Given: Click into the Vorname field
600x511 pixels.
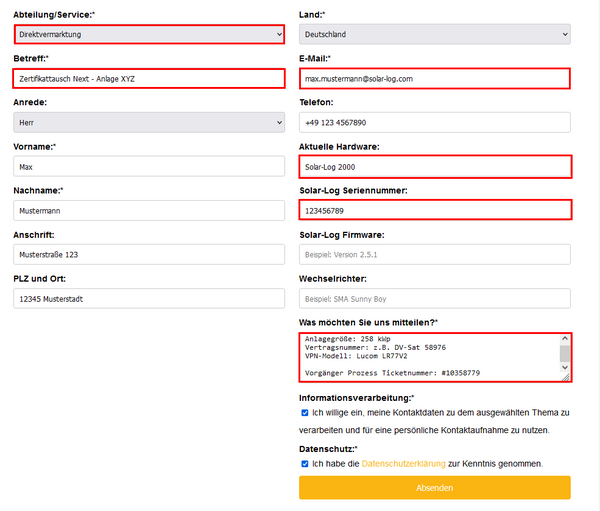Looking at the screenshot, I should (x=149, y=167).
